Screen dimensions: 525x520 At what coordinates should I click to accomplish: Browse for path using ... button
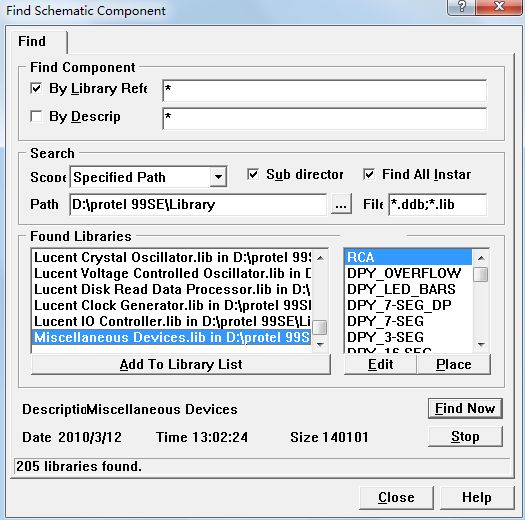pos(341,205)
